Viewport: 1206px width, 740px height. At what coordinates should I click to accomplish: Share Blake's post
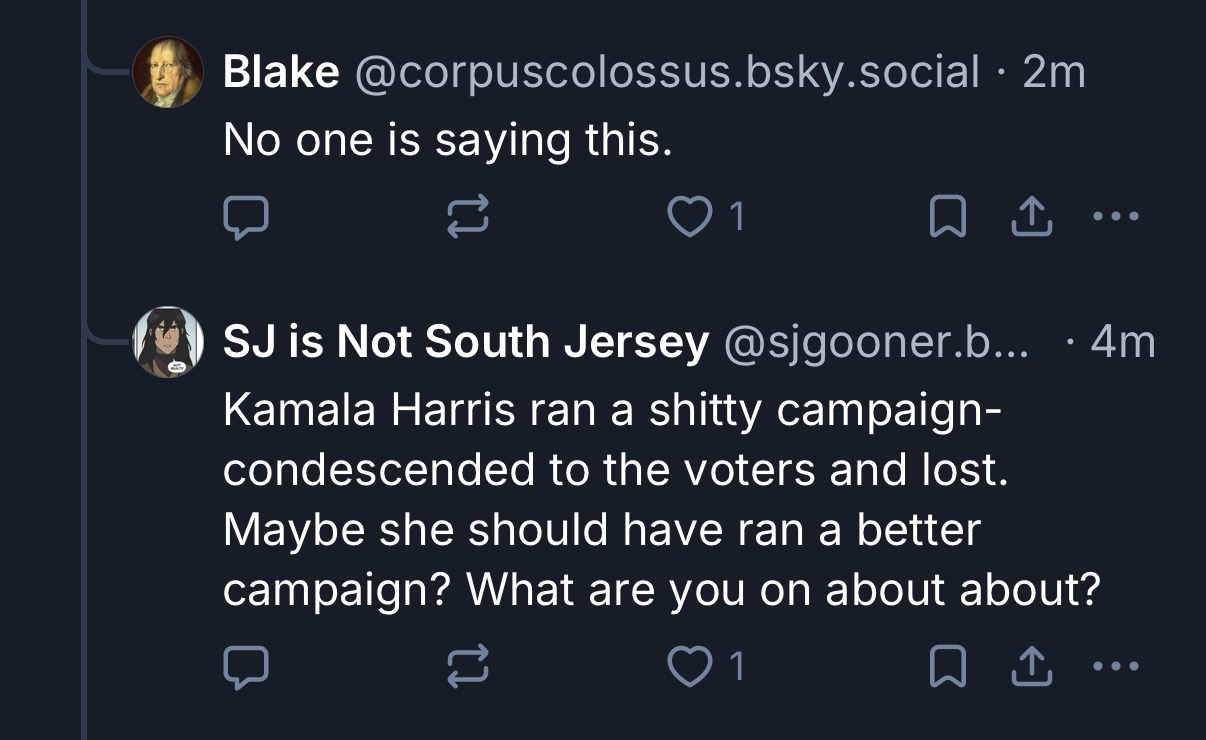(1034, 218)
